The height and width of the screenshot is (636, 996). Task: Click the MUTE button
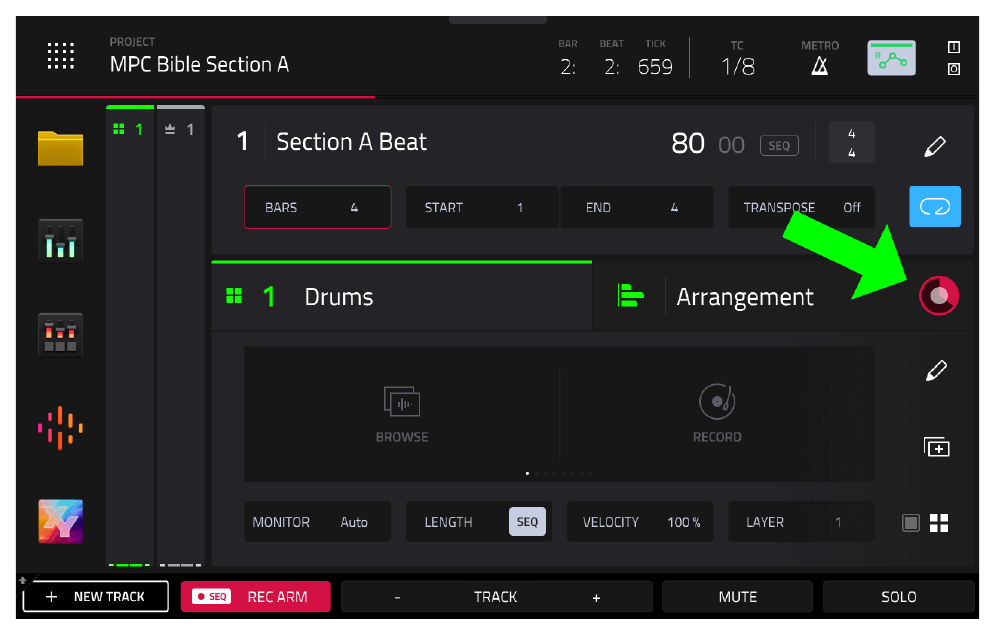tap(737, 597)
